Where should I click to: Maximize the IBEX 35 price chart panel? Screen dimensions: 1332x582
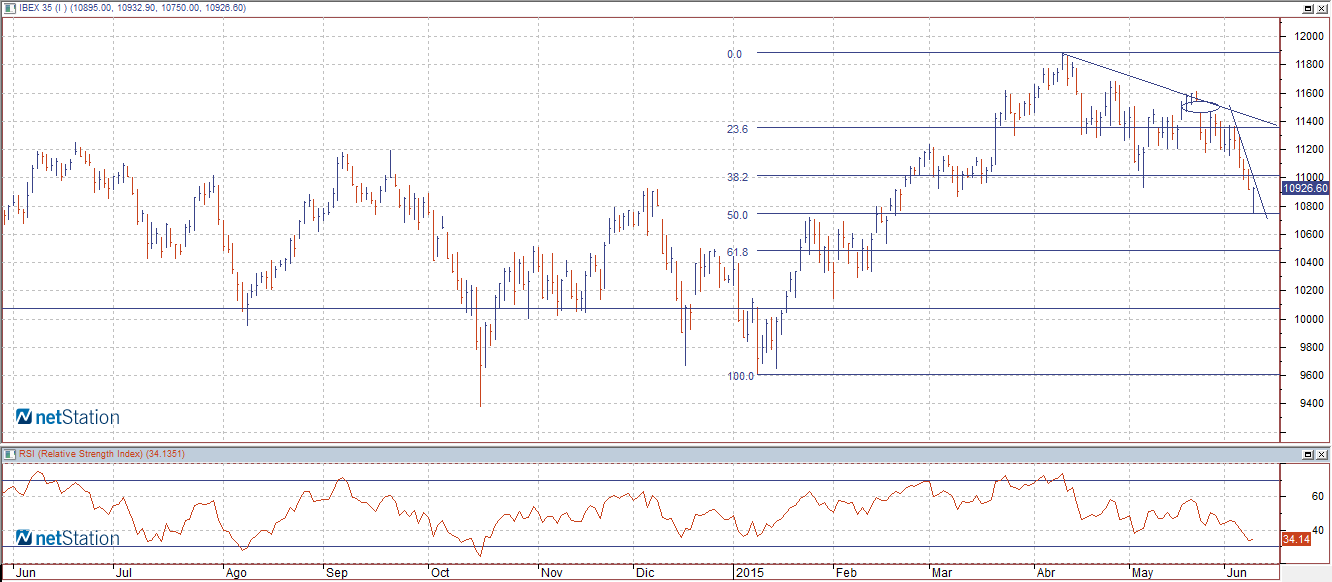[1307, 8]
